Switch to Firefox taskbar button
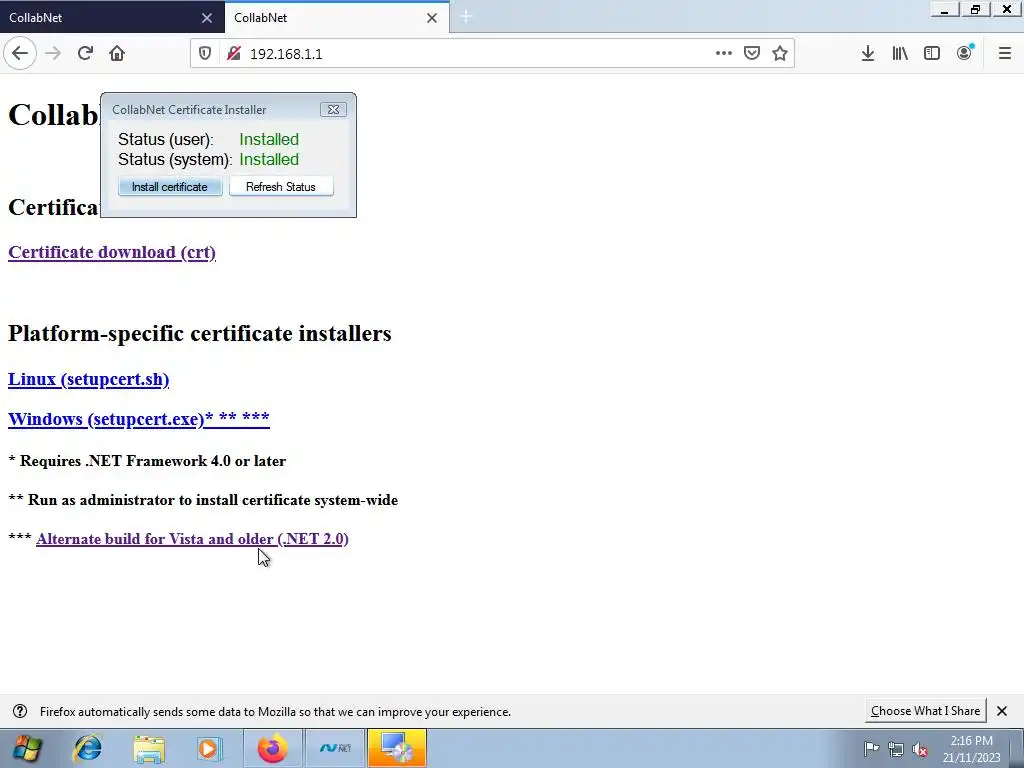 click(x=272, y=748)
